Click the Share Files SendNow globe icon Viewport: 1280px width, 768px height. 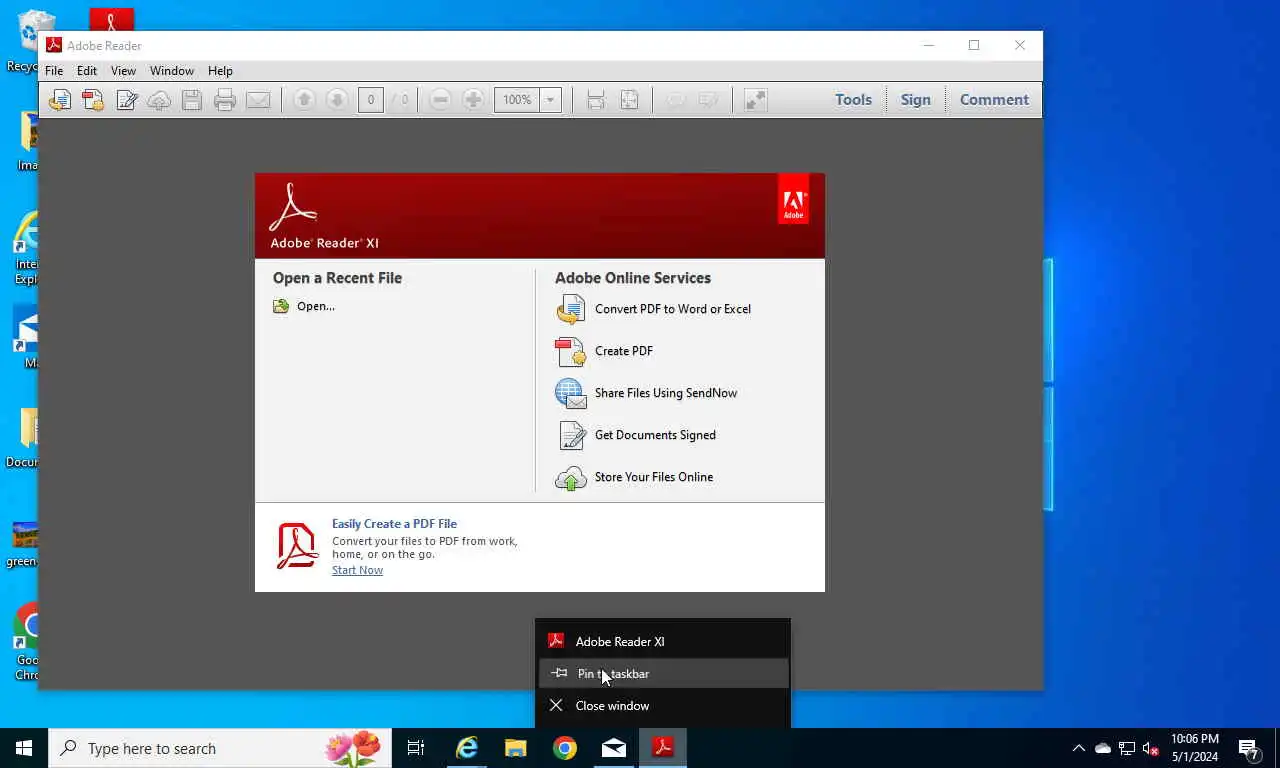571,394
